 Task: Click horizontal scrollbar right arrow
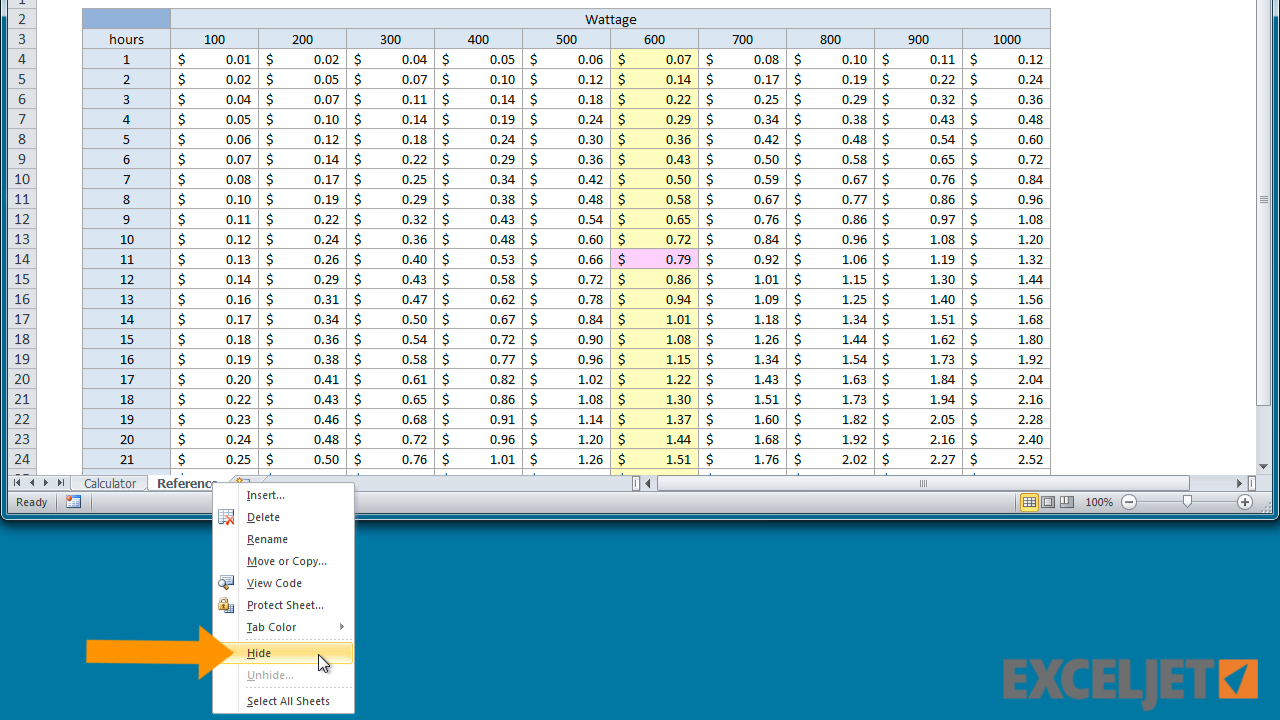tap(1239, 483)
